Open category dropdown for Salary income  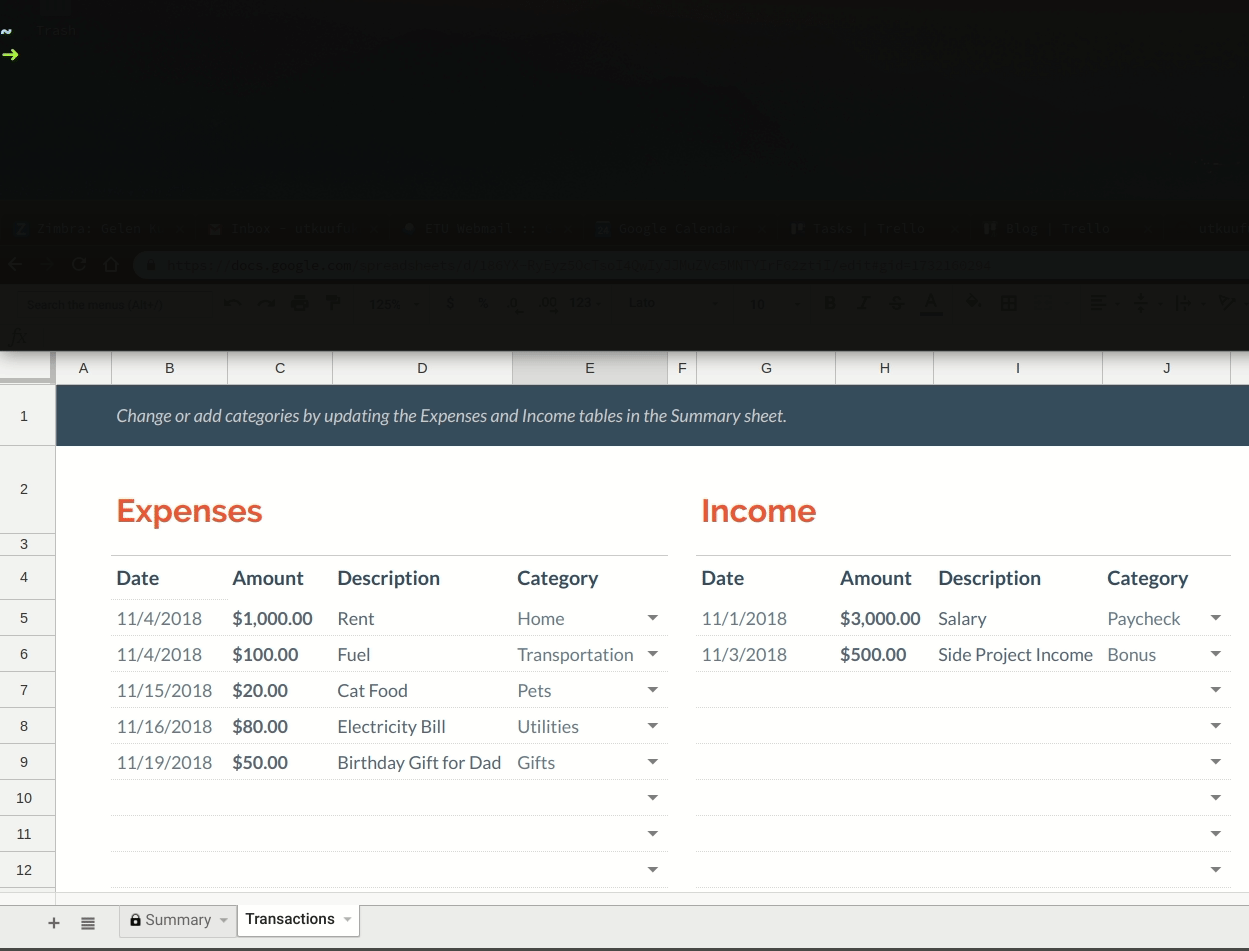(x=1216, y=618)
